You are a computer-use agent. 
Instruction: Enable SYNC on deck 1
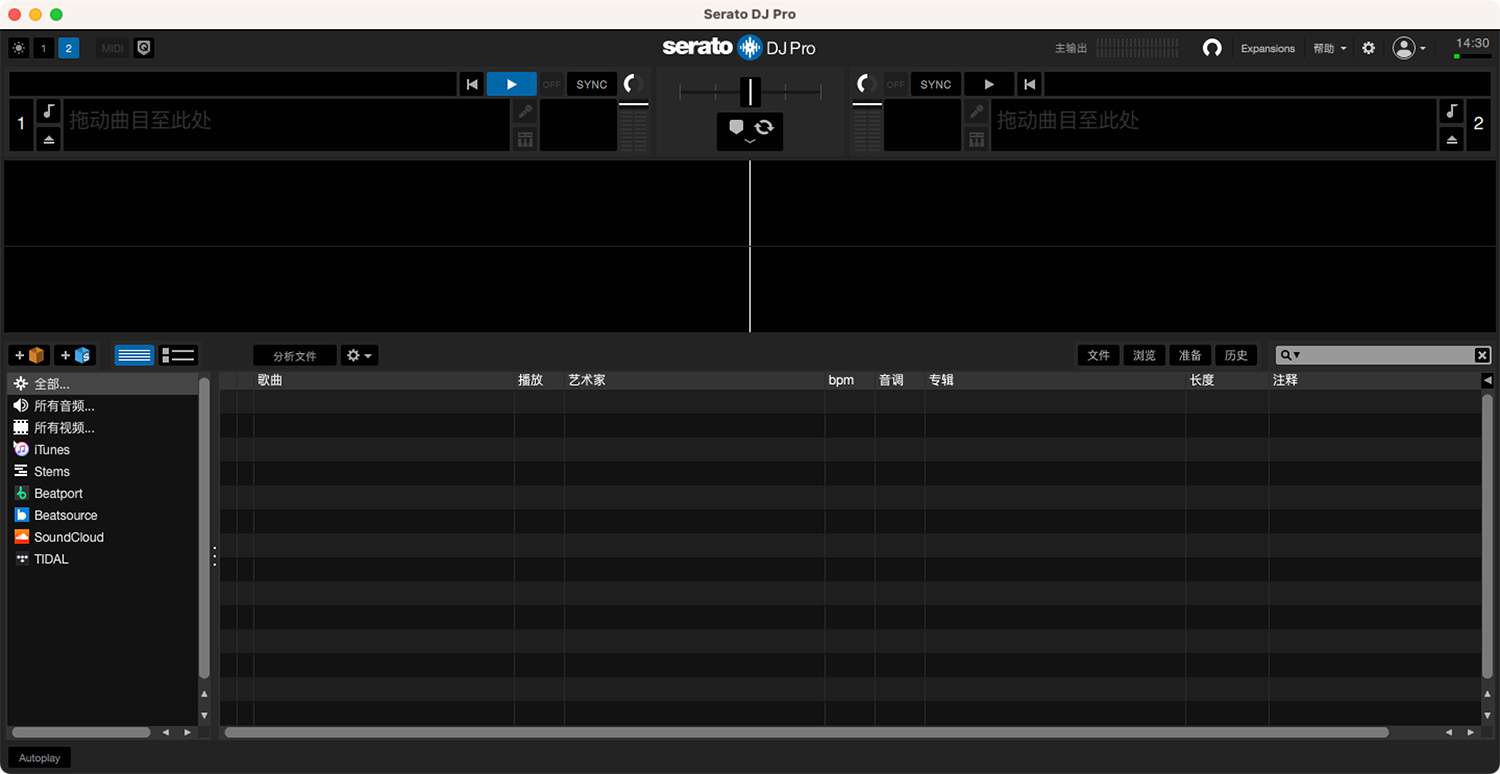coord(592,84)
